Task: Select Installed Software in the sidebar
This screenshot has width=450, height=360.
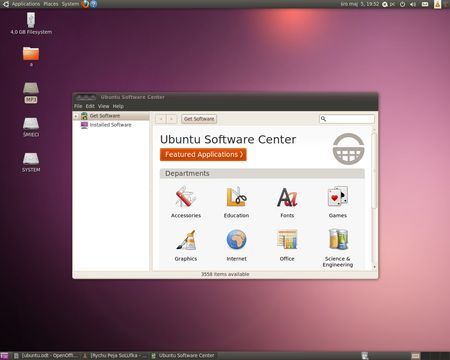Action: tap(111, 125)
